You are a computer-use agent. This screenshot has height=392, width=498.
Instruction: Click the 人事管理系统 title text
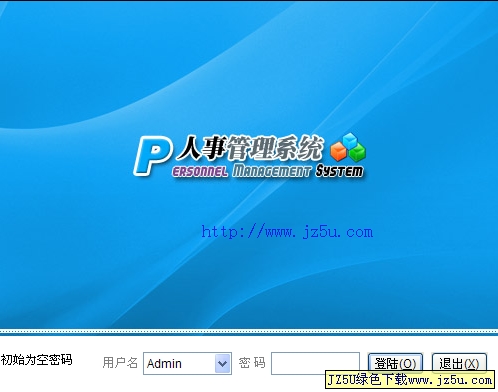click(250, 147)
